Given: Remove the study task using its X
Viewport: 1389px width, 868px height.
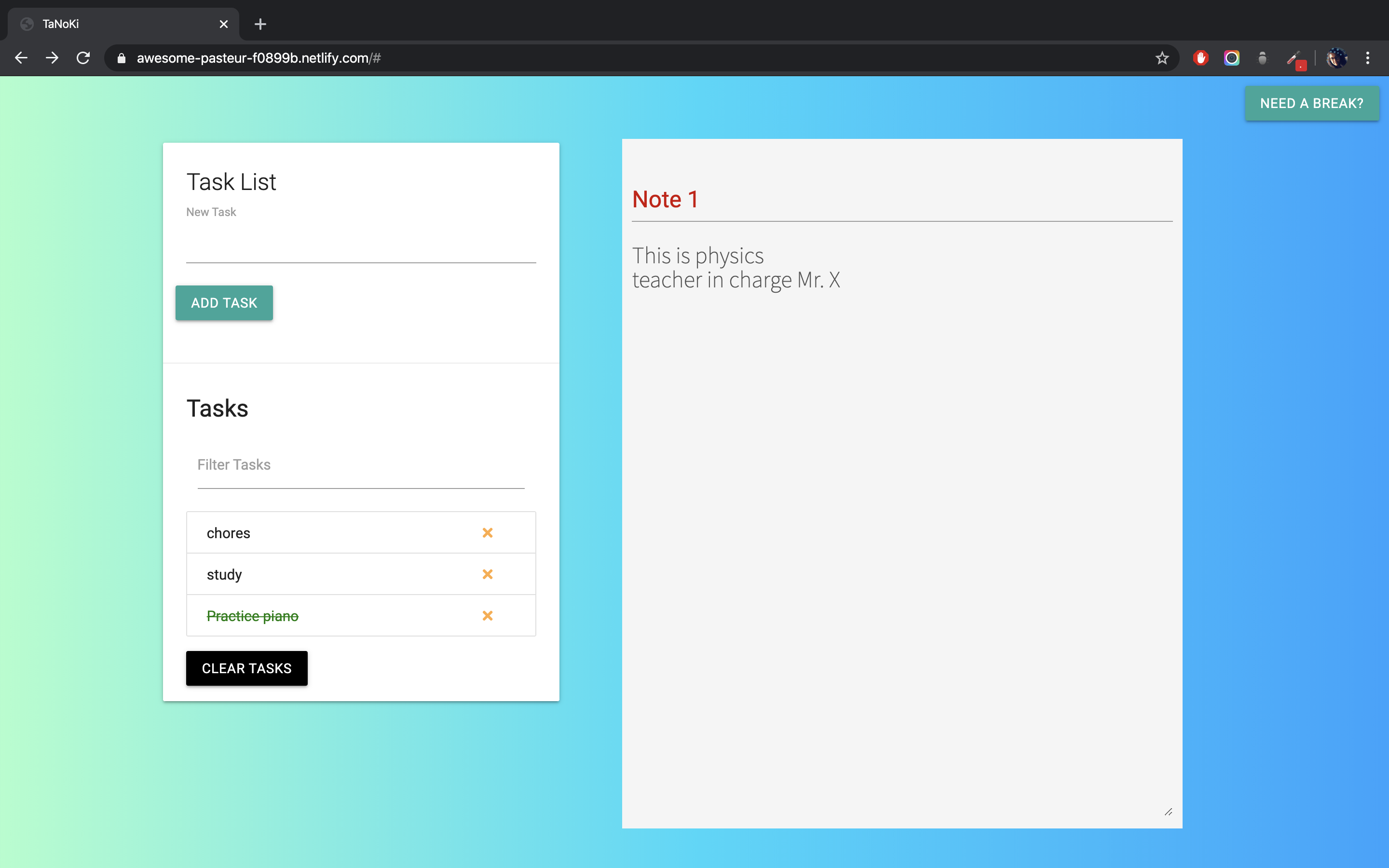Looking at the screenshot, I should pyautogui.click(x=487, y=574).
